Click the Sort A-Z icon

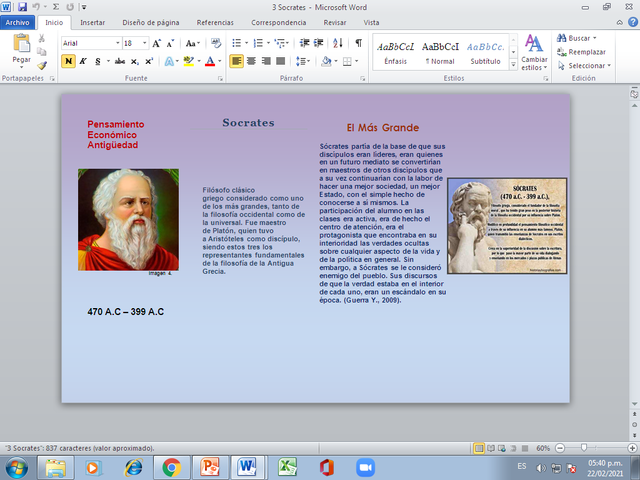click(338, 43)
